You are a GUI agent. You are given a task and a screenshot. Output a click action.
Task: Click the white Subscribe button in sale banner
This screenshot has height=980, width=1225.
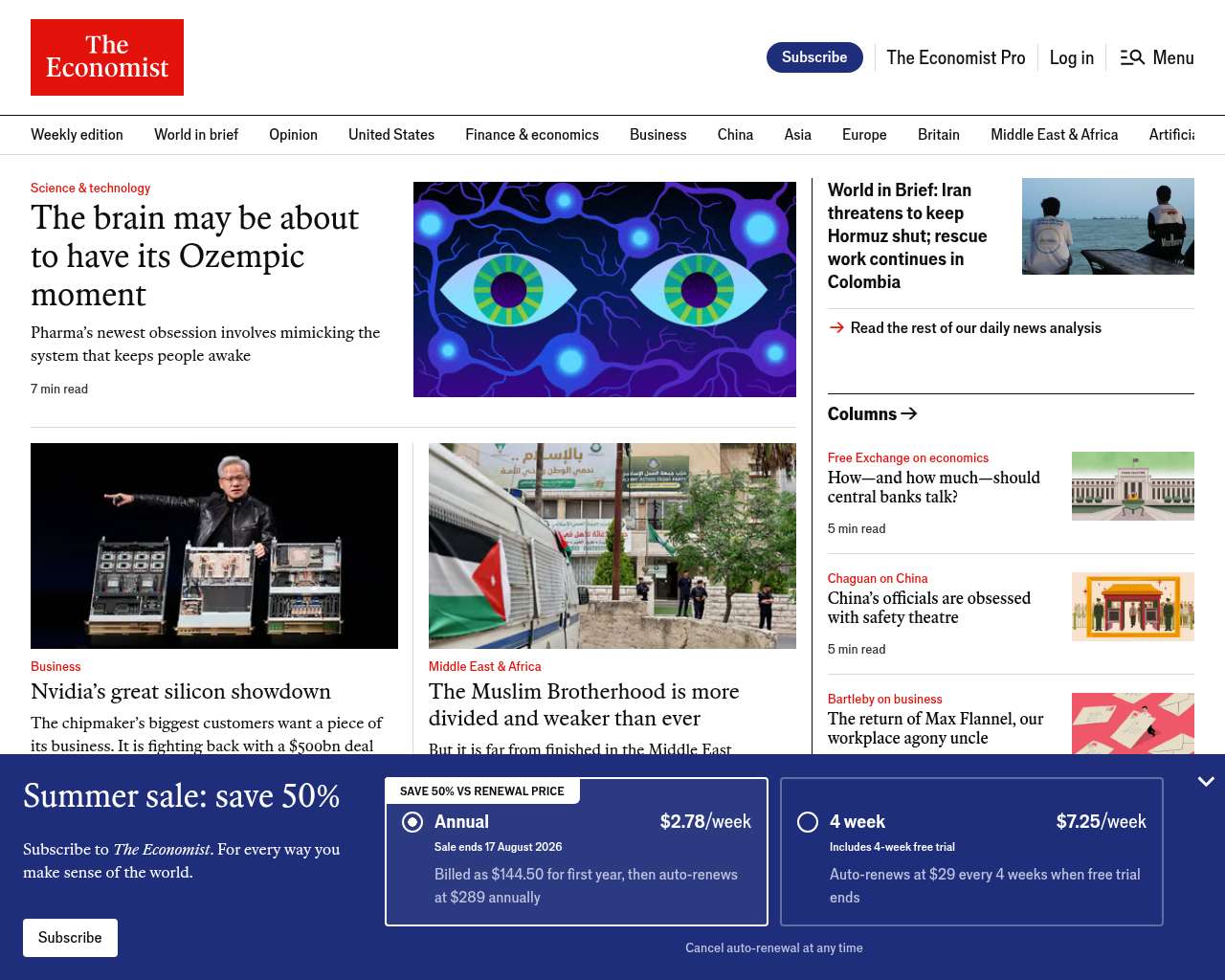click(x=70, y=938)
